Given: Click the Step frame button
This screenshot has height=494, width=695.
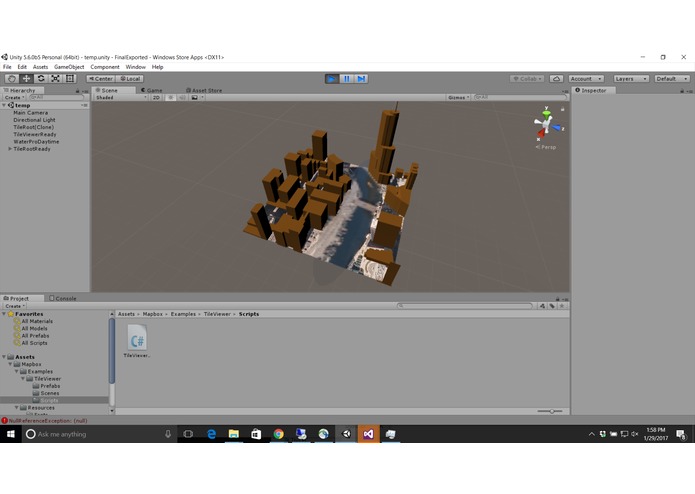Looking at the screenshot, I should tap(361, 79).
